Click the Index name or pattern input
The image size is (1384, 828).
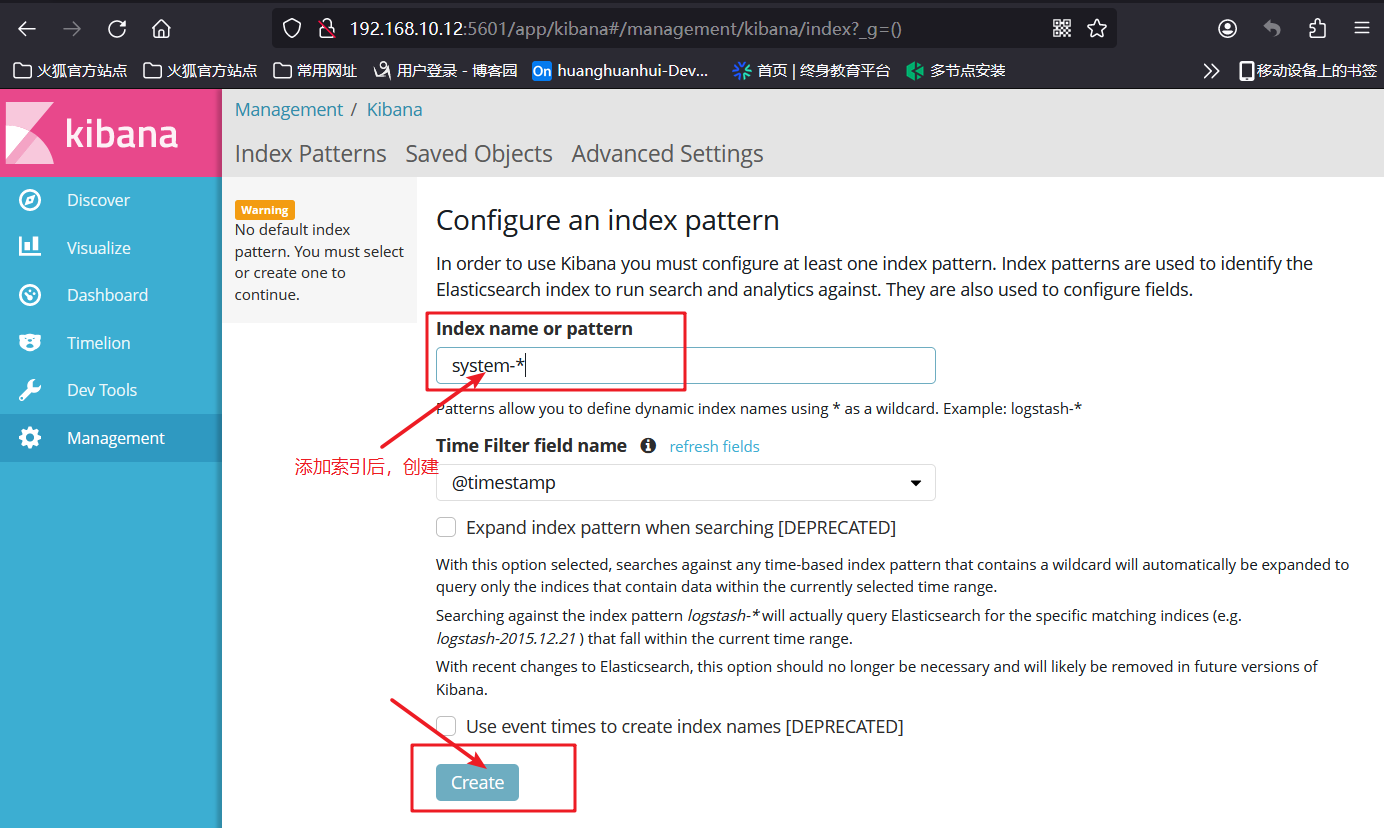[x=686, y=365]
